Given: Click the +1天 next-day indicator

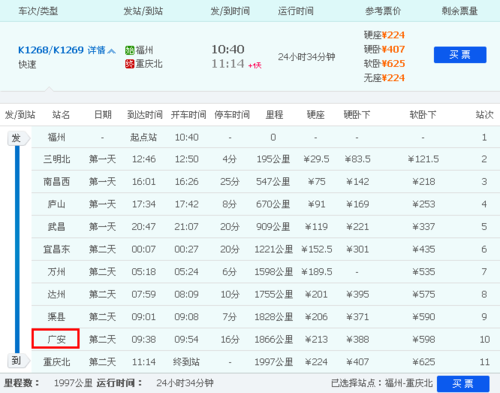Looking at the screenshot, I should point(255,65).
